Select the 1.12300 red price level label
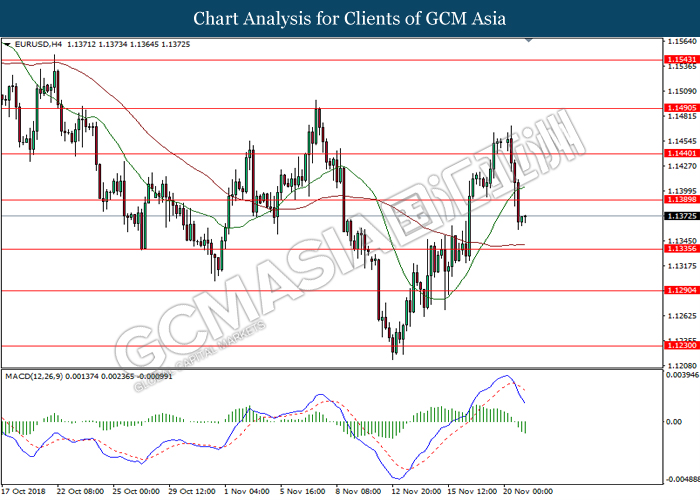Screen dimensions: 700x500 pyautogui.click(x=681, y=346)
